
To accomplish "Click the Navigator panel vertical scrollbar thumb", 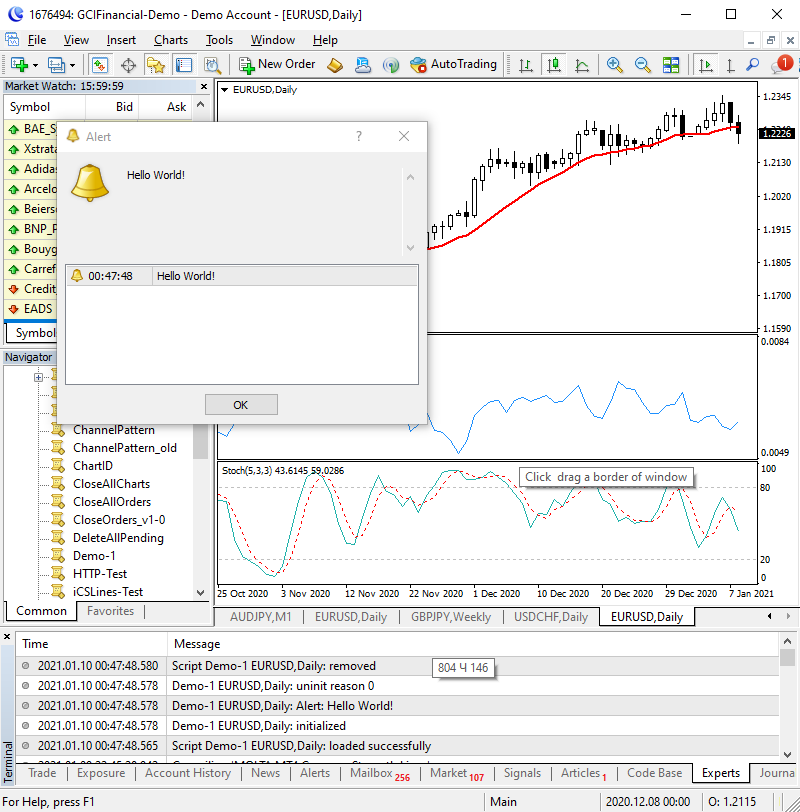I will (200, 440).
